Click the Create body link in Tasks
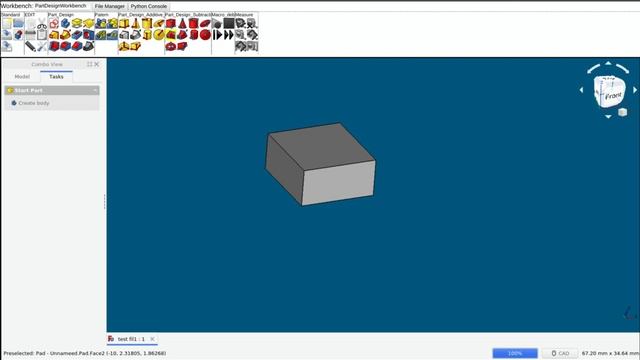The height and width of the screenshot is (360, 640). (33, 103)
